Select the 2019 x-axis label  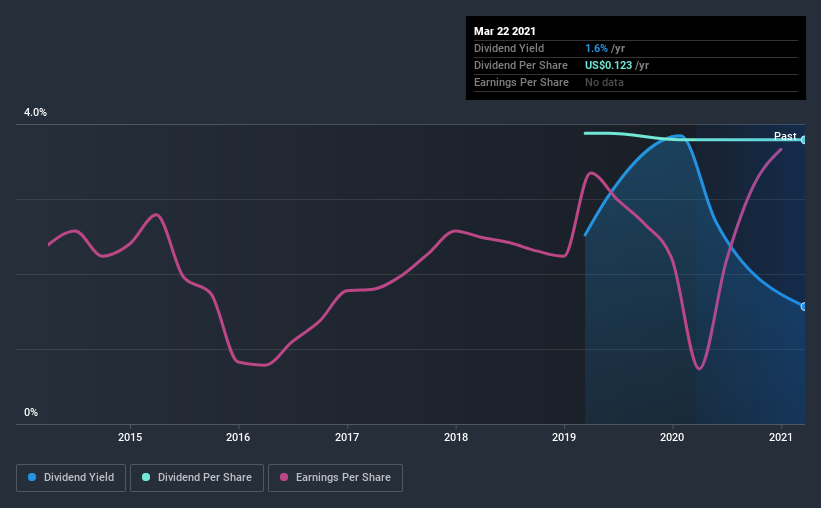[x=564, y=437]
